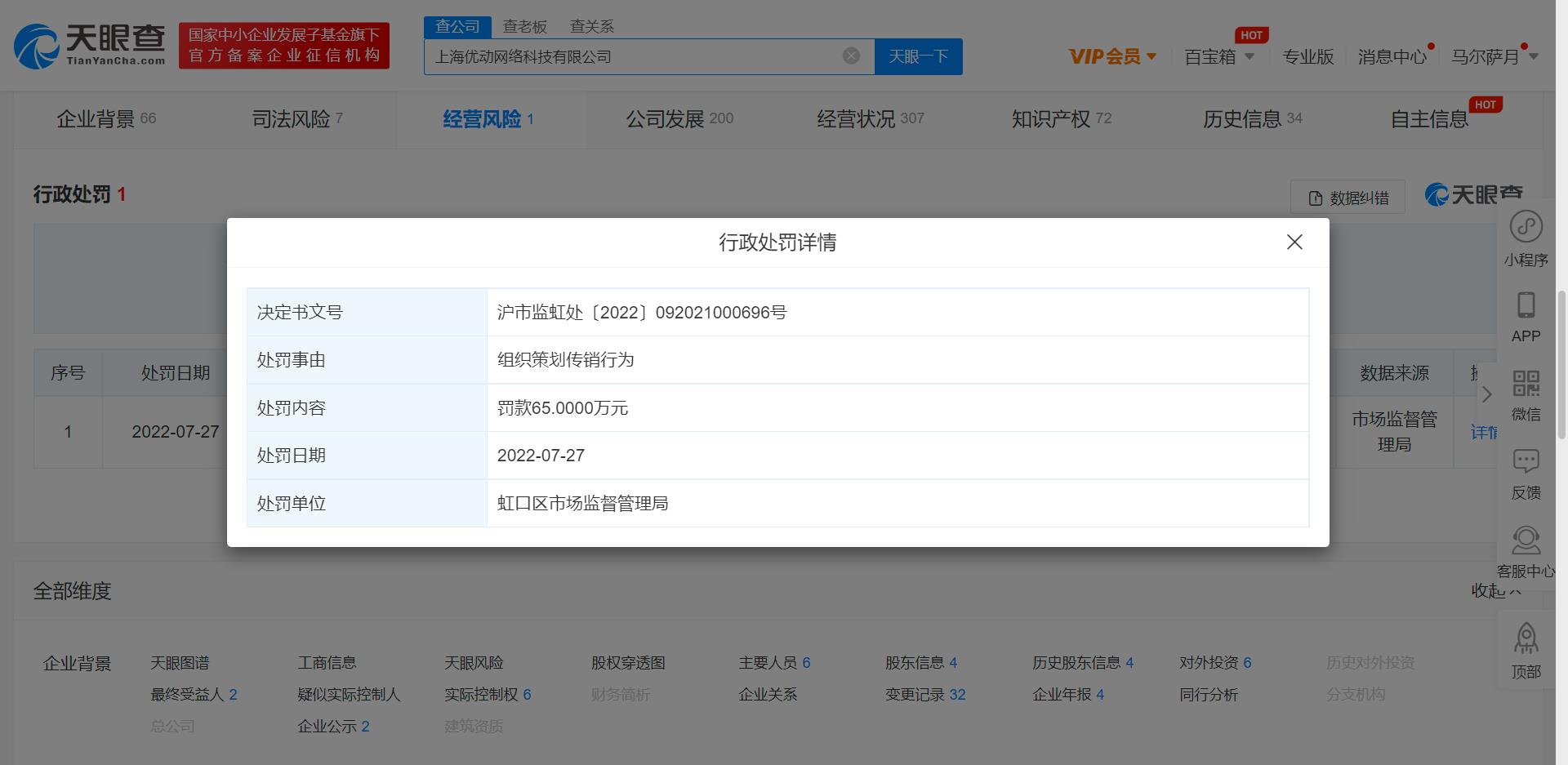Open 天眼图谱 dimension link
The width and height of the screenshot is (1568, 765).
point(180,663)
